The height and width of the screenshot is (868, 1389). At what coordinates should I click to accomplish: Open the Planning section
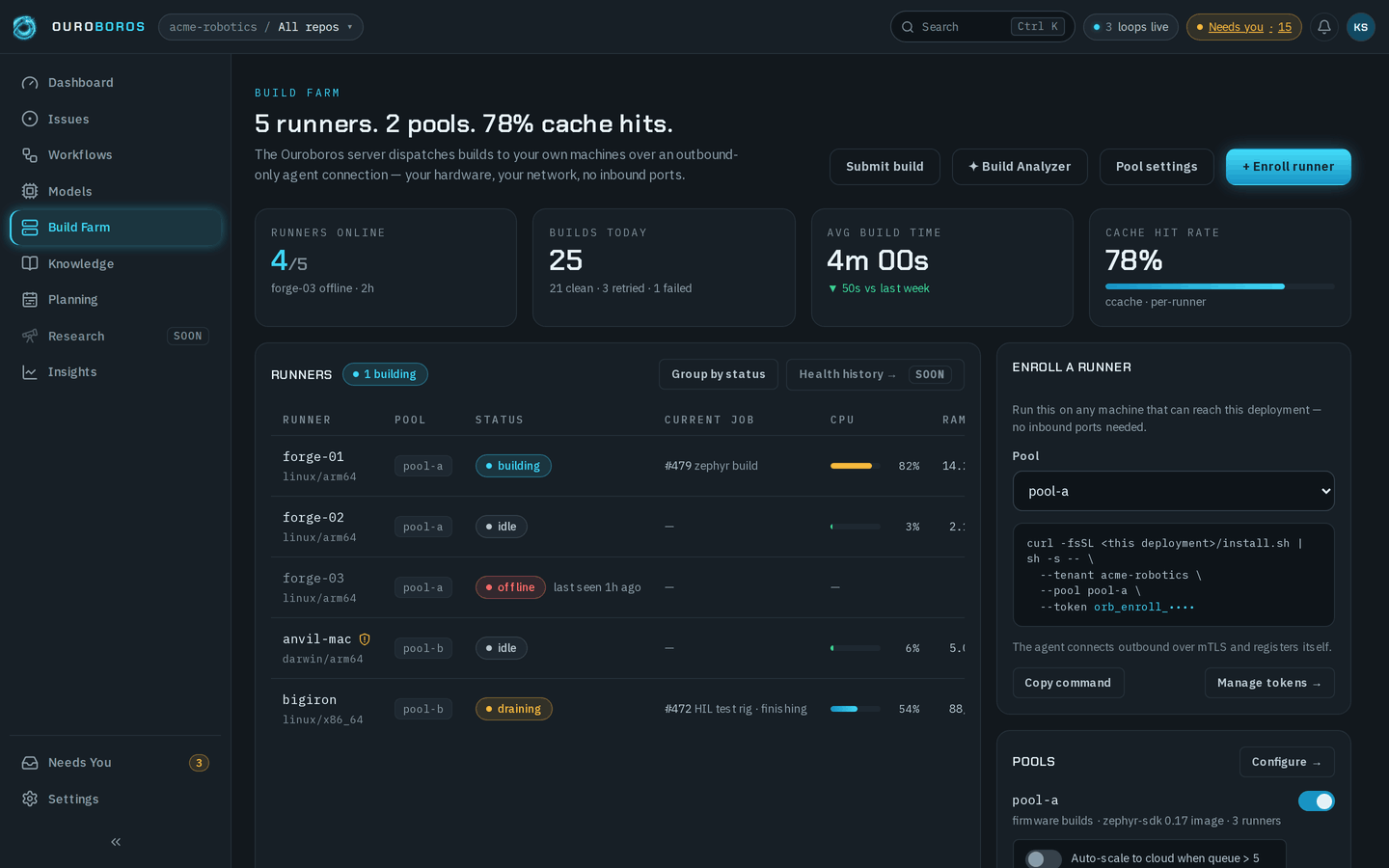click(116, 300)
